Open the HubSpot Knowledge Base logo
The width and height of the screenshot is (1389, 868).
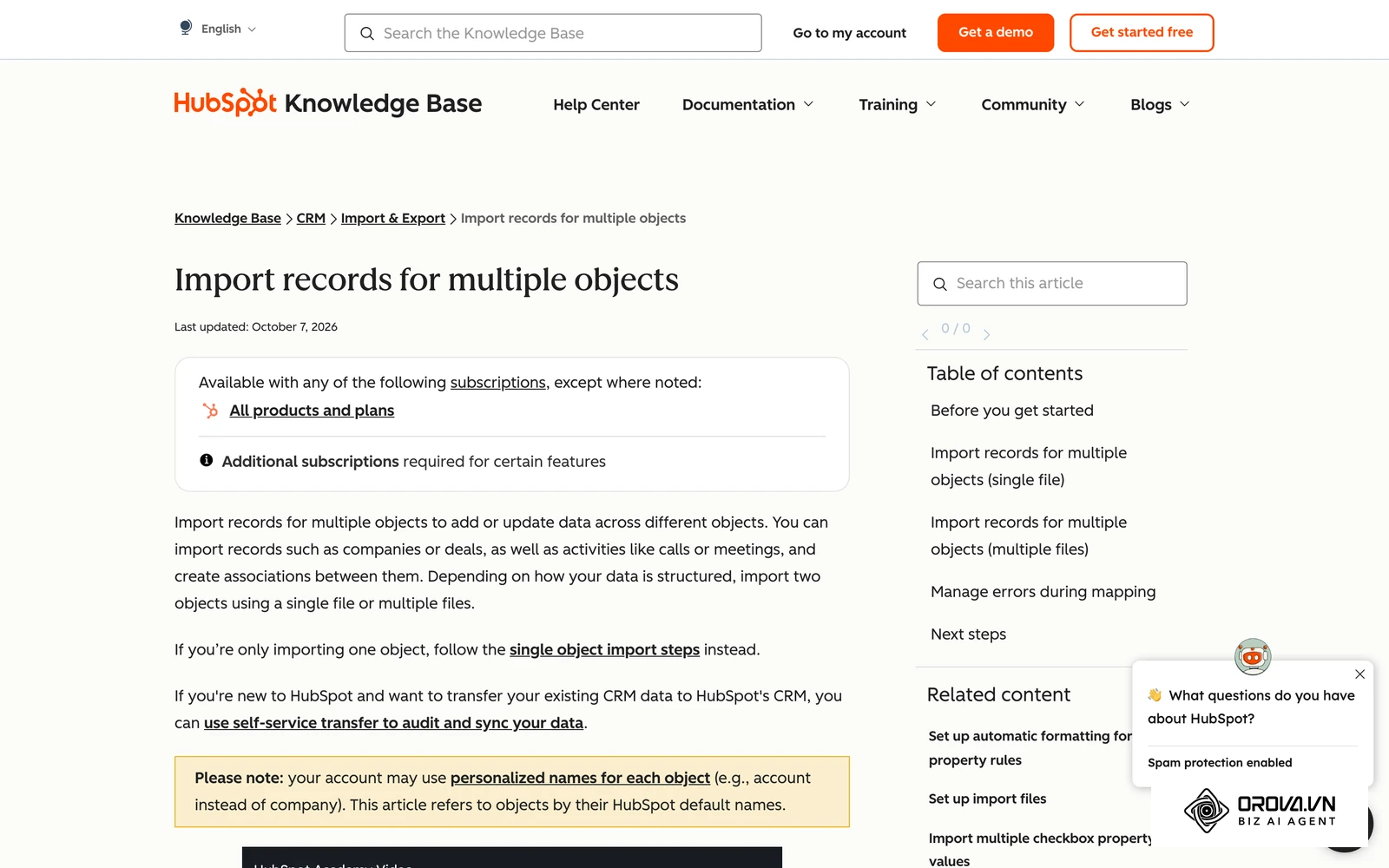click(x=328, y=102)
